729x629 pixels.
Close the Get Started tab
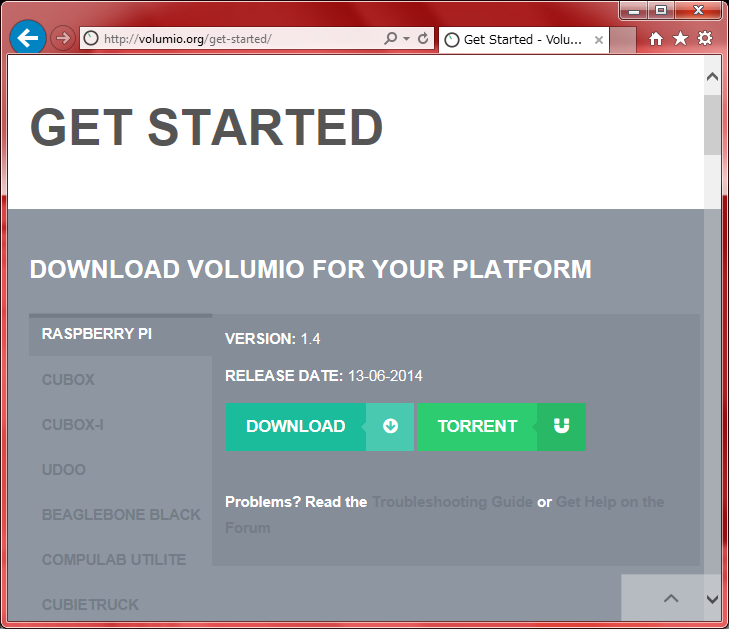(x=599, y=40)
